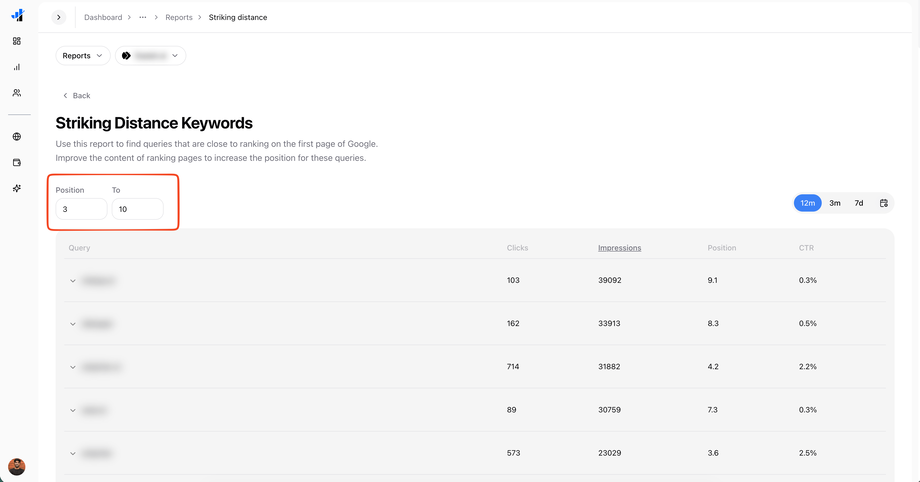Open the bar chart analytics sidebar icon

coord(17,67)
